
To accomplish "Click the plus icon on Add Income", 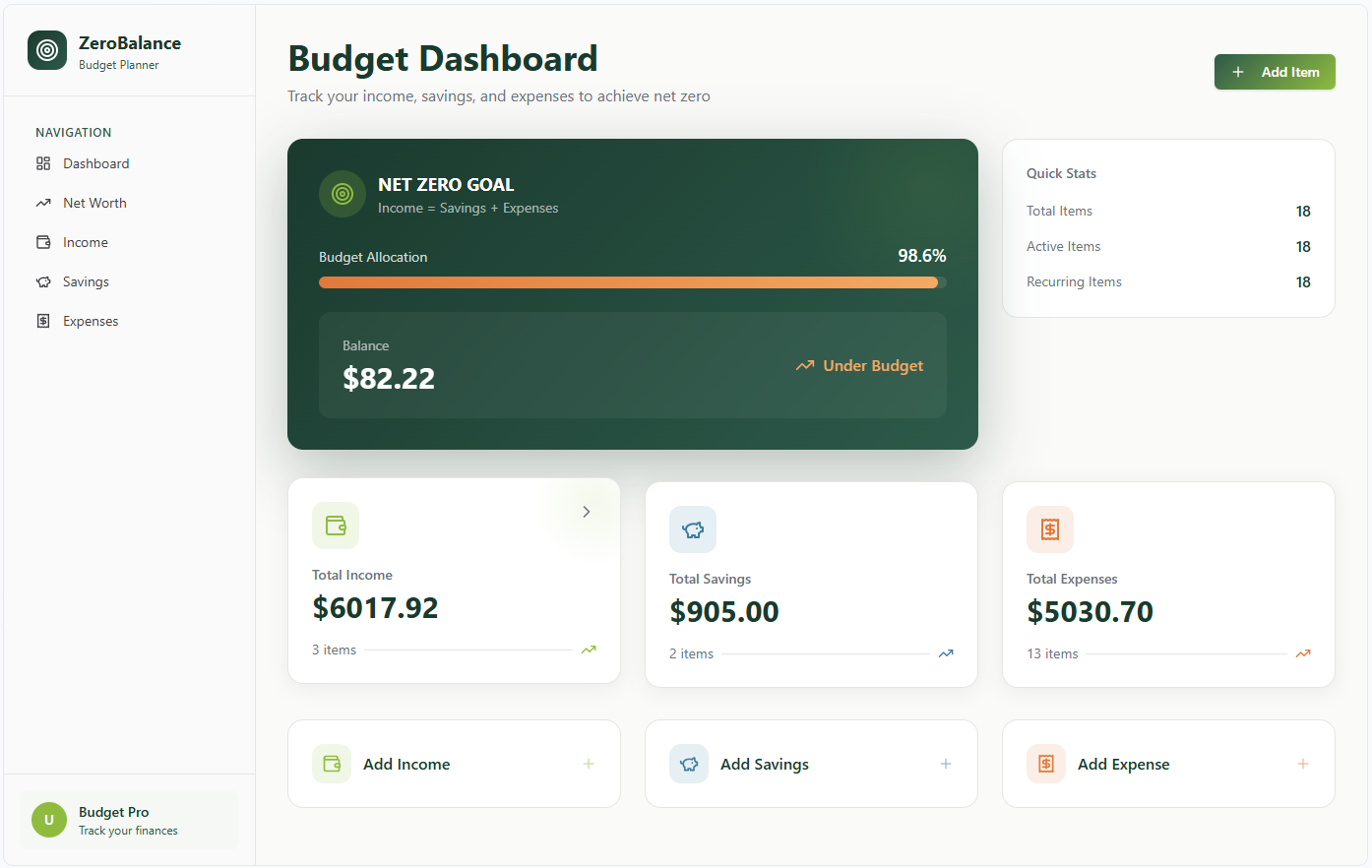I will (589, 764).
